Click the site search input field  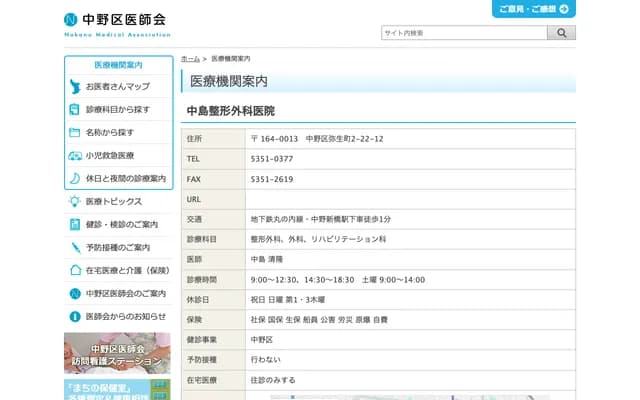463,33
